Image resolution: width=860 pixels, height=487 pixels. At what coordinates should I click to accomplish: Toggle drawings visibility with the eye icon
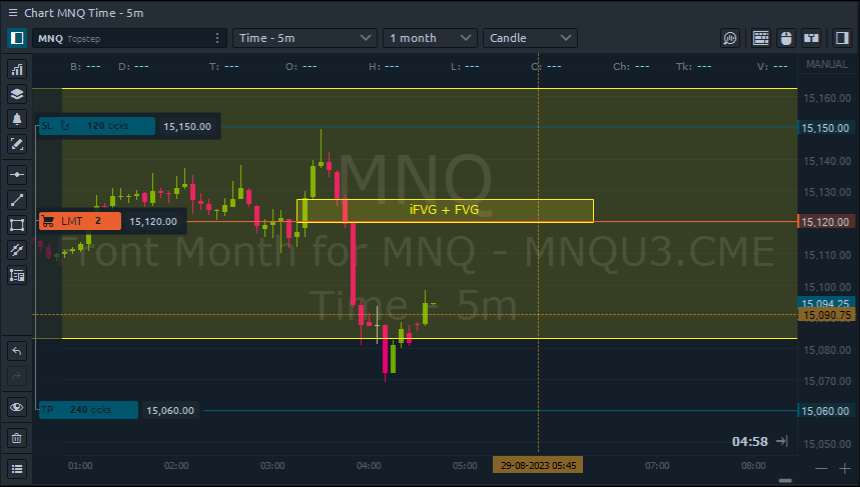(x=17, y=407)
